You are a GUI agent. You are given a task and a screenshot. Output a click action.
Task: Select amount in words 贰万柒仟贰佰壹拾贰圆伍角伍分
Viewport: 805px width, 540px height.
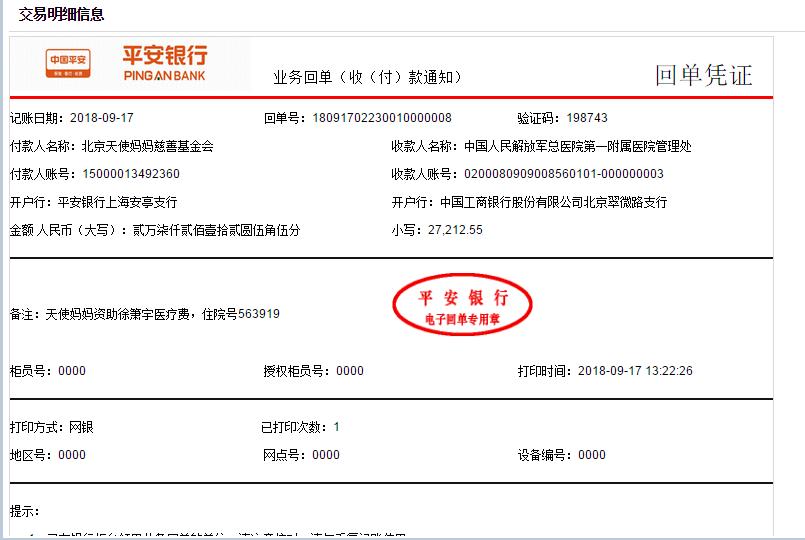point(217,230)
